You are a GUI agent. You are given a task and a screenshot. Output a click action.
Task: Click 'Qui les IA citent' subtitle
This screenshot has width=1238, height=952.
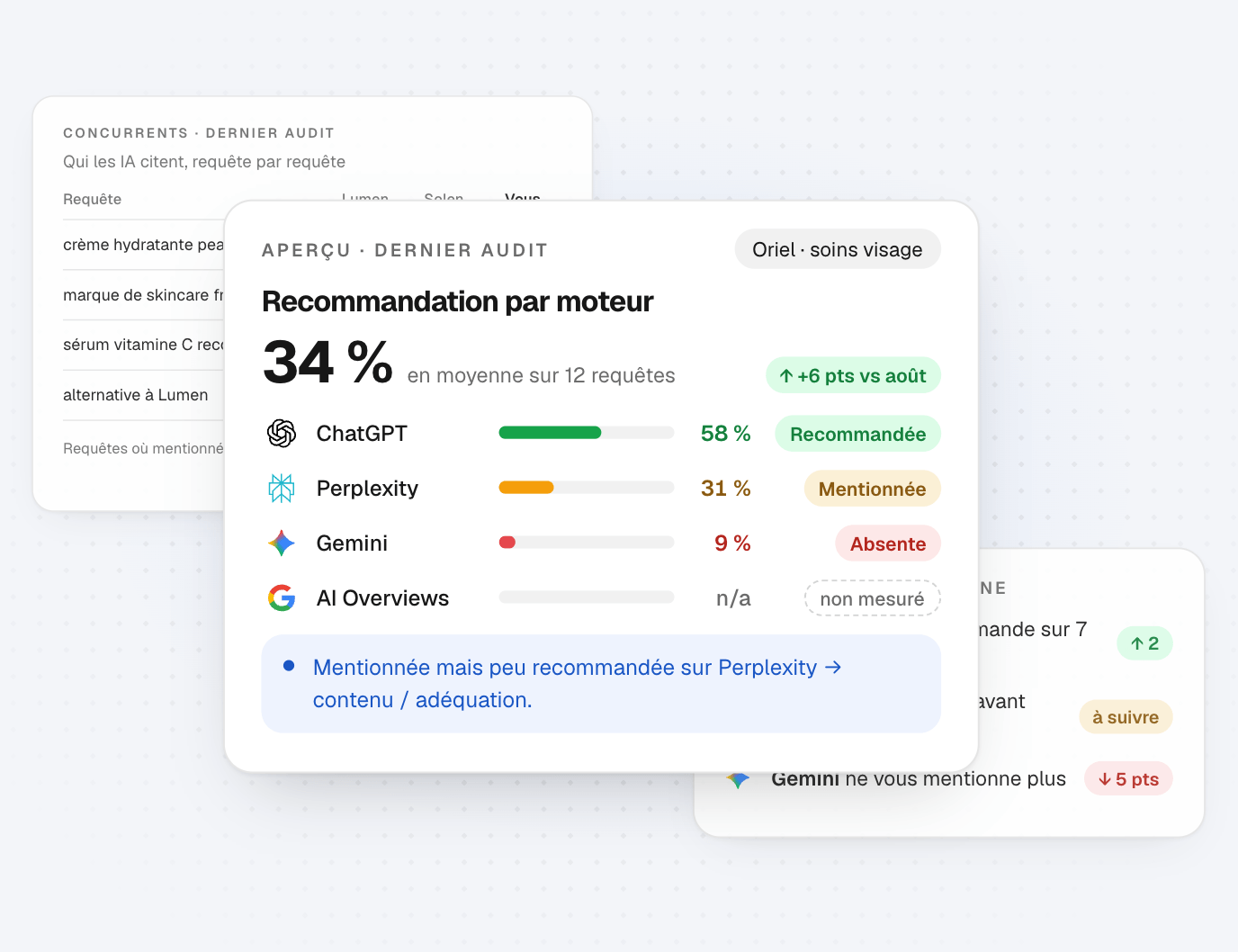[204, 162]
